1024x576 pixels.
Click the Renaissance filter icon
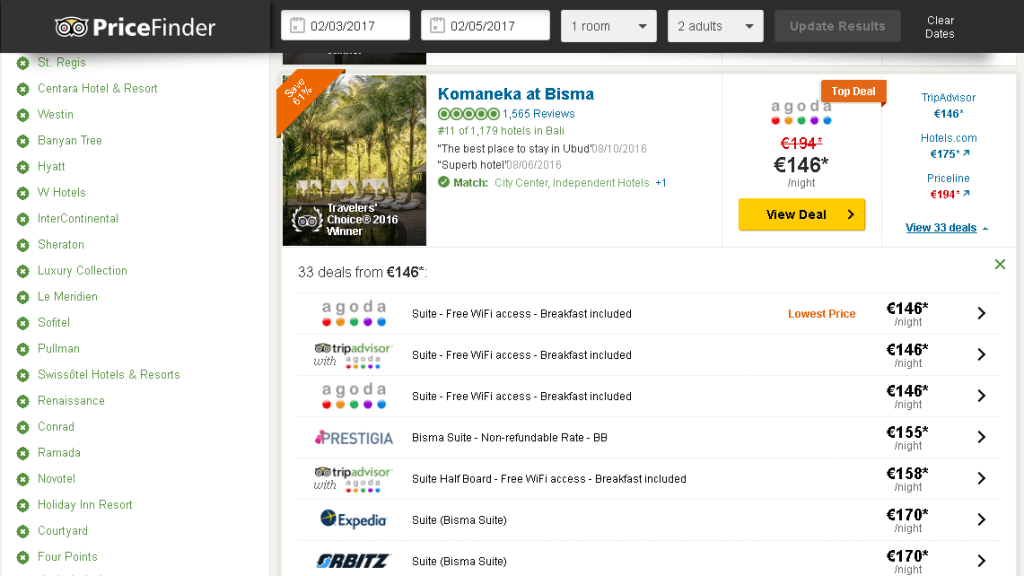click(23, 402)
